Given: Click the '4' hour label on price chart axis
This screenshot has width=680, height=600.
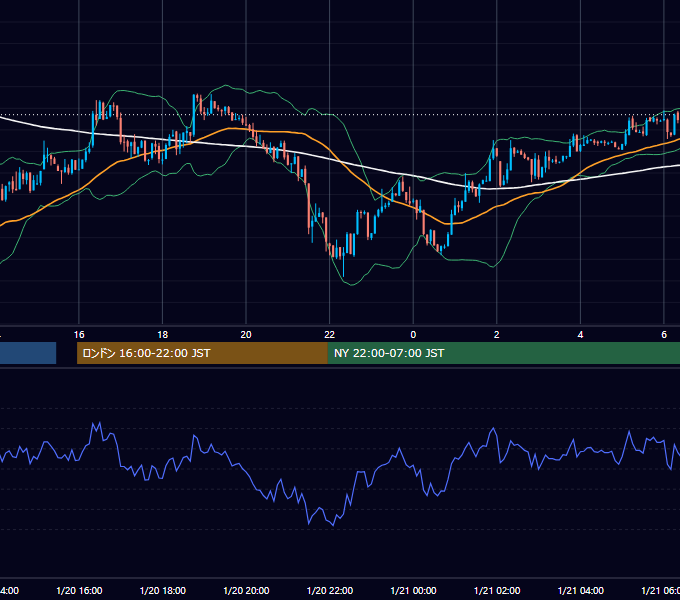Looking at the screenshot, I should (580, 335).
